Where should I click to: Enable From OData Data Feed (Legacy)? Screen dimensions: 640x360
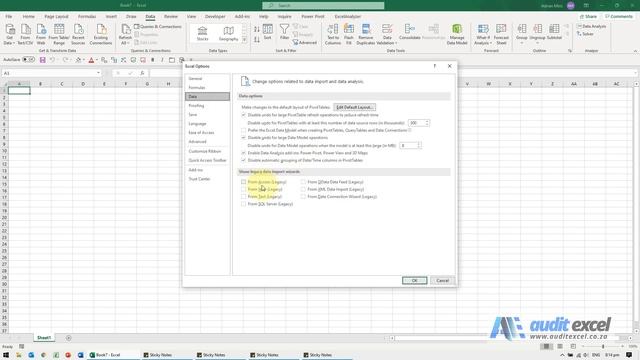303,182
